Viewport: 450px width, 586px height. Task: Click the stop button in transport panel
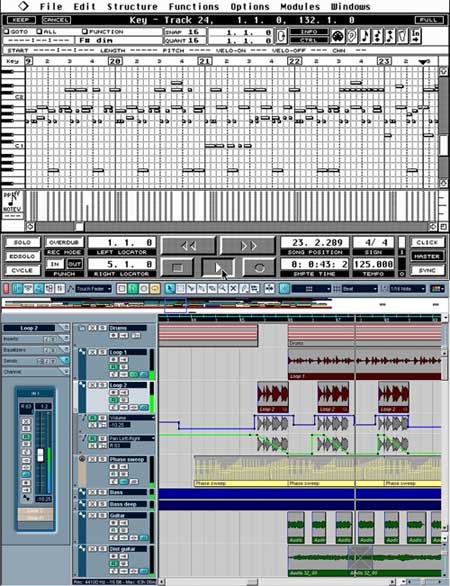(178, 267)
